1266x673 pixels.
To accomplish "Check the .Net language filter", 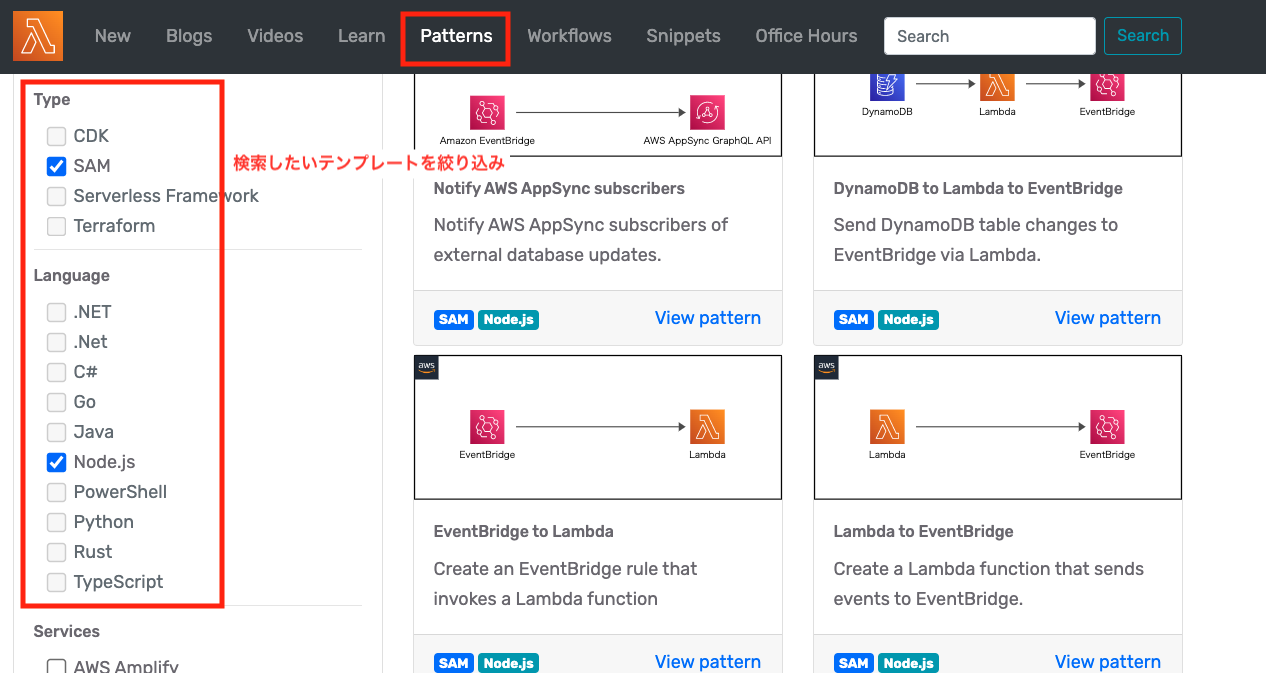I will (x=57, y=342).
